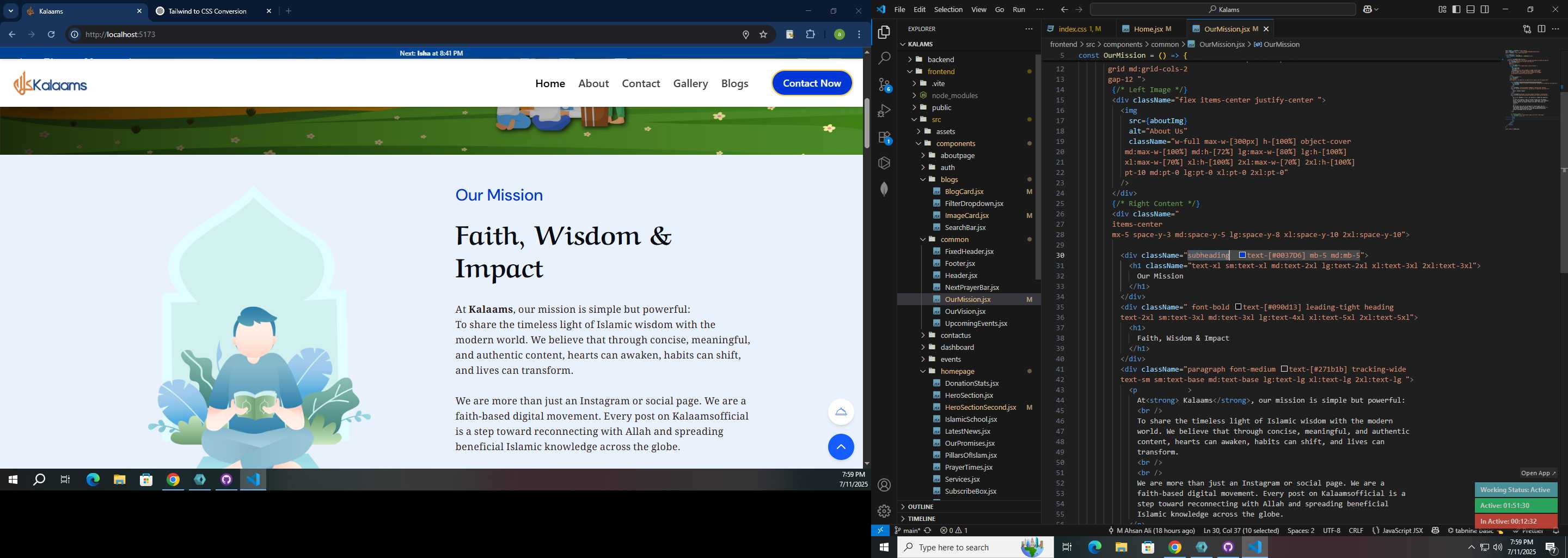Click the remote window icon in status bar
Viewport: 1568px width, 558px height.
880,531
